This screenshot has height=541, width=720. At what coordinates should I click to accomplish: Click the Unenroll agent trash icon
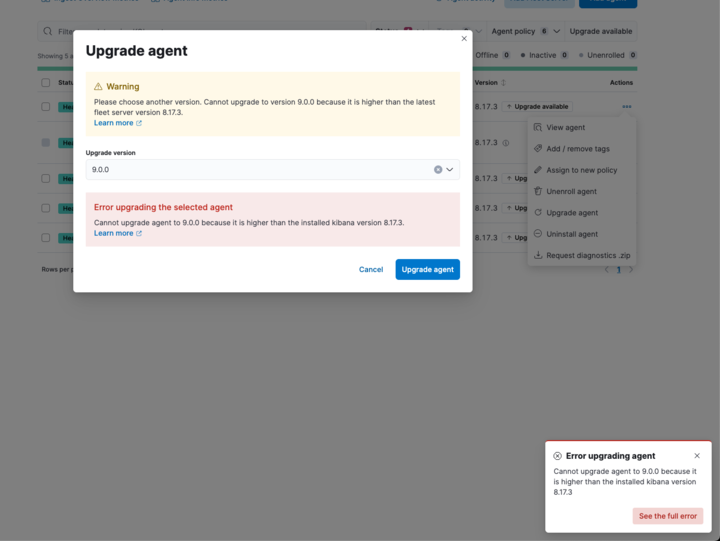tap(538, 191)
